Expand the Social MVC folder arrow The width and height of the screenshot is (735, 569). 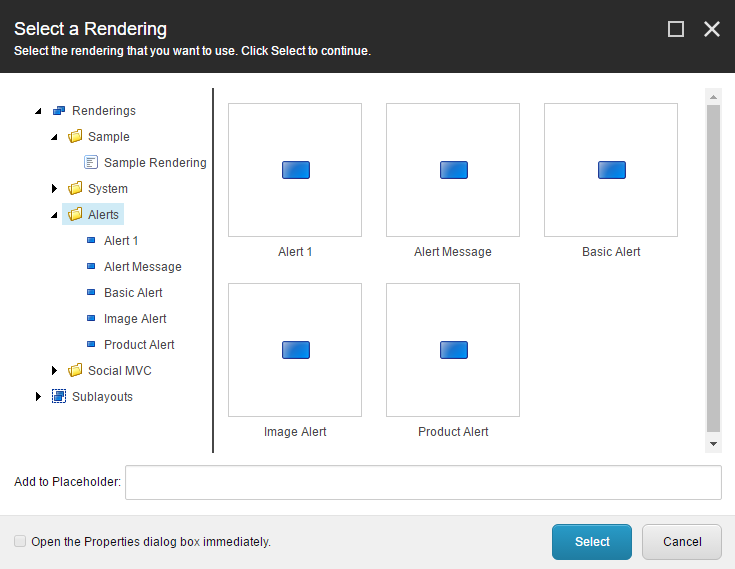54,370
